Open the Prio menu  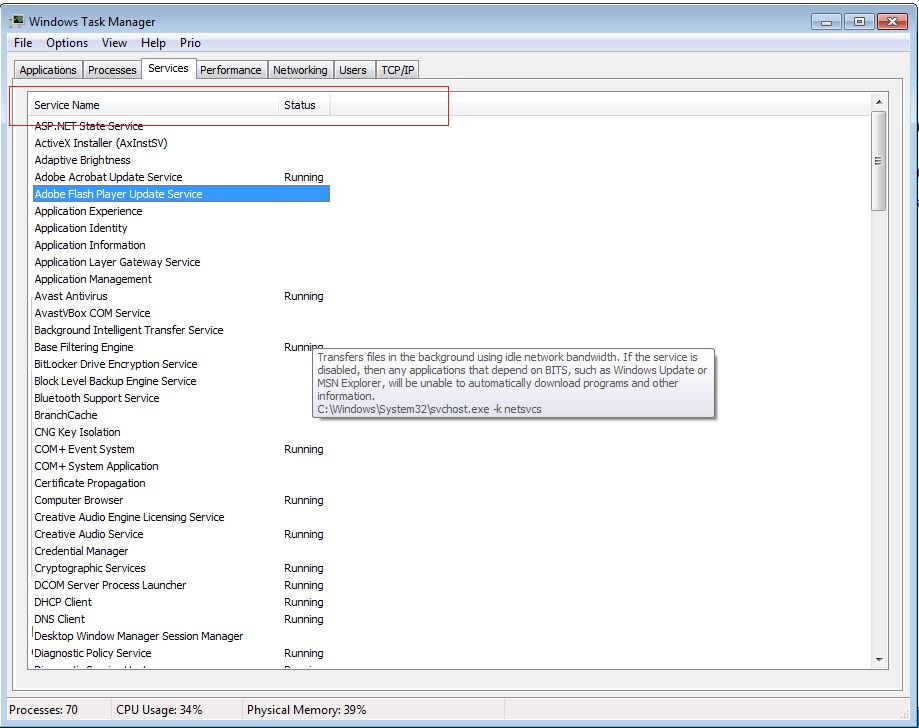190,43
